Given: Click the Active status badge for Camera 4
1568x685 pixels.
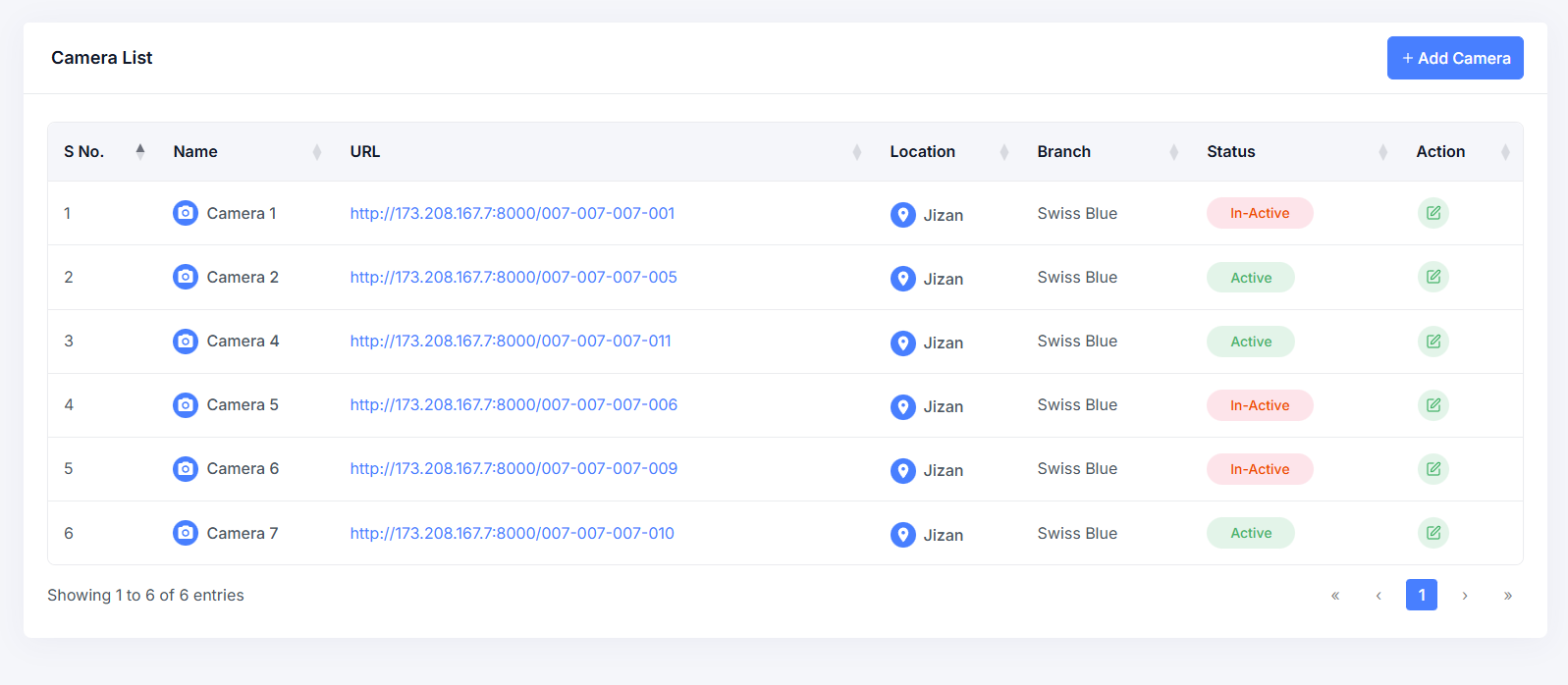Looking at the screenshot, I should pos(1250,342).
